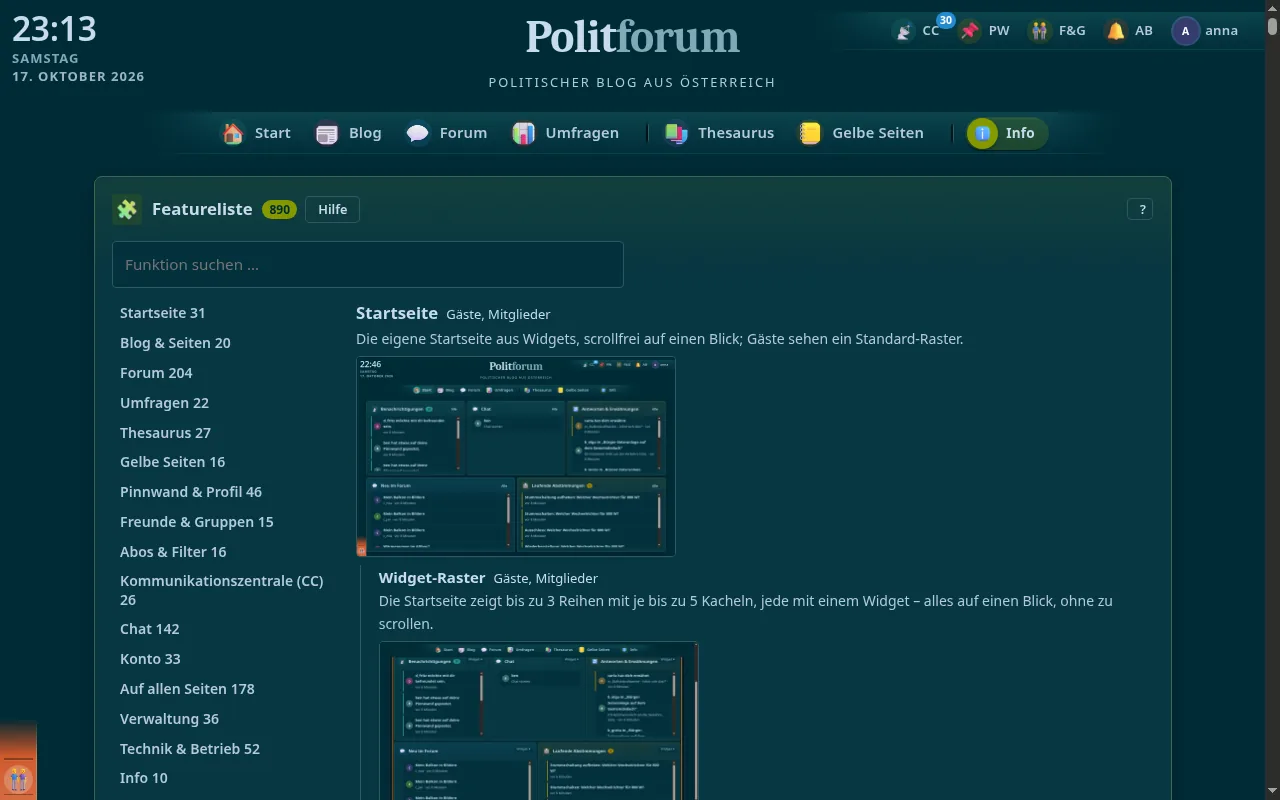Screen dimensions: 1280x800
Task: Go to the Umfragen menu item
Action: (582, 133)
